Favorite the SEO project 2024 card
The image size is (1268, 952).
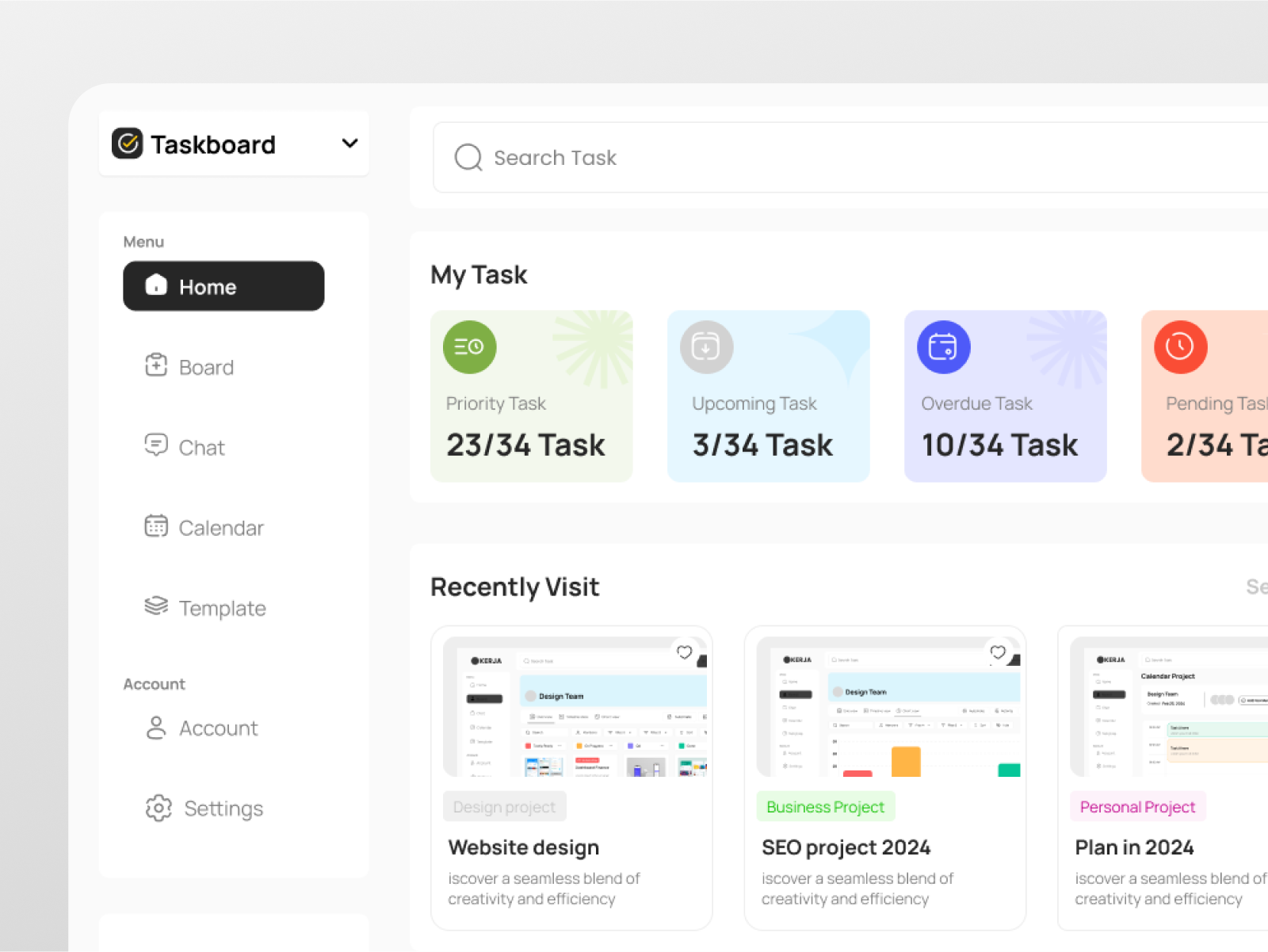pyautogui.click(x=997, y=652)
